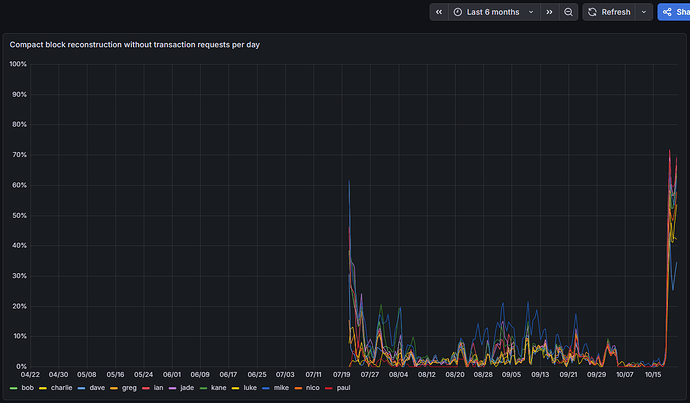This screenshot has width=690, height=403.
Task: Click the refresh circular arrows icon
Action: (x=592, y=12)
